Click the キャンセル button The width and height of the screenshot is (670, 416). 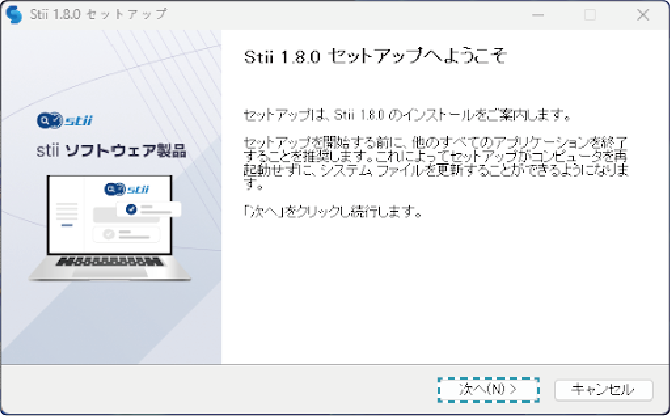point(603,390)
